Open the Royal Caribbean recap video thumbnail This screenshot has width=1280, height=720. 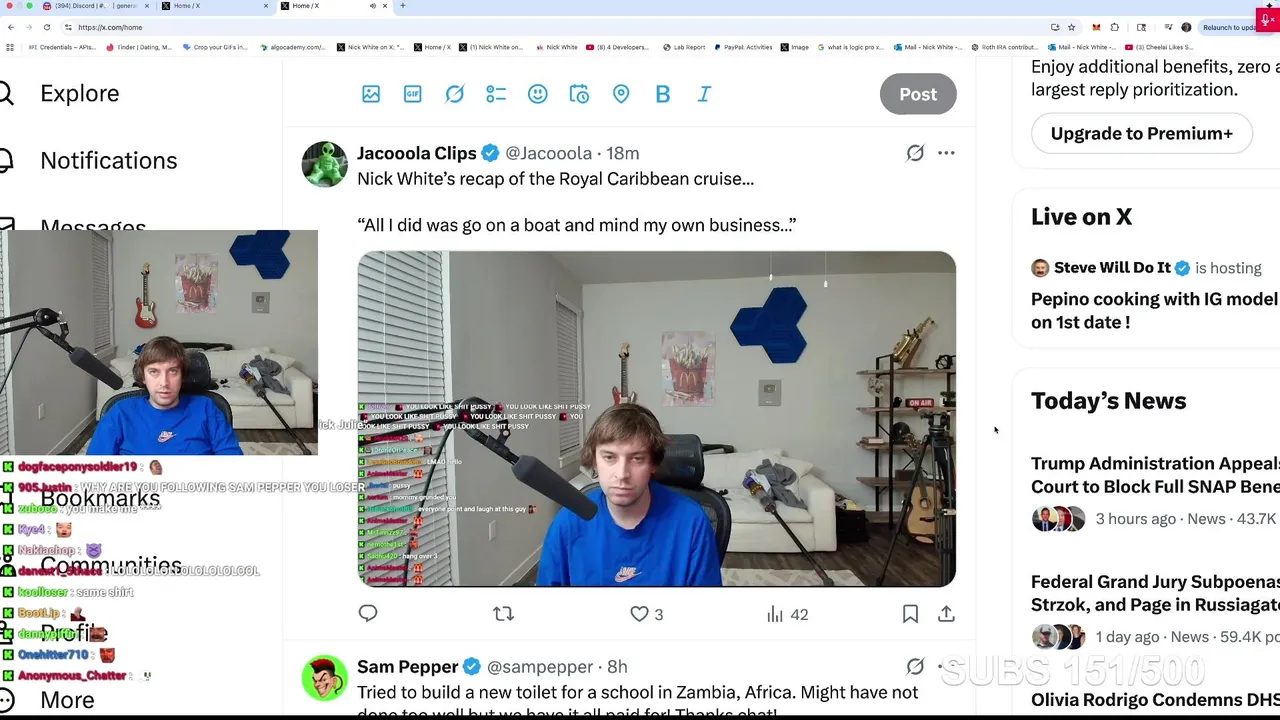point(657,419)
